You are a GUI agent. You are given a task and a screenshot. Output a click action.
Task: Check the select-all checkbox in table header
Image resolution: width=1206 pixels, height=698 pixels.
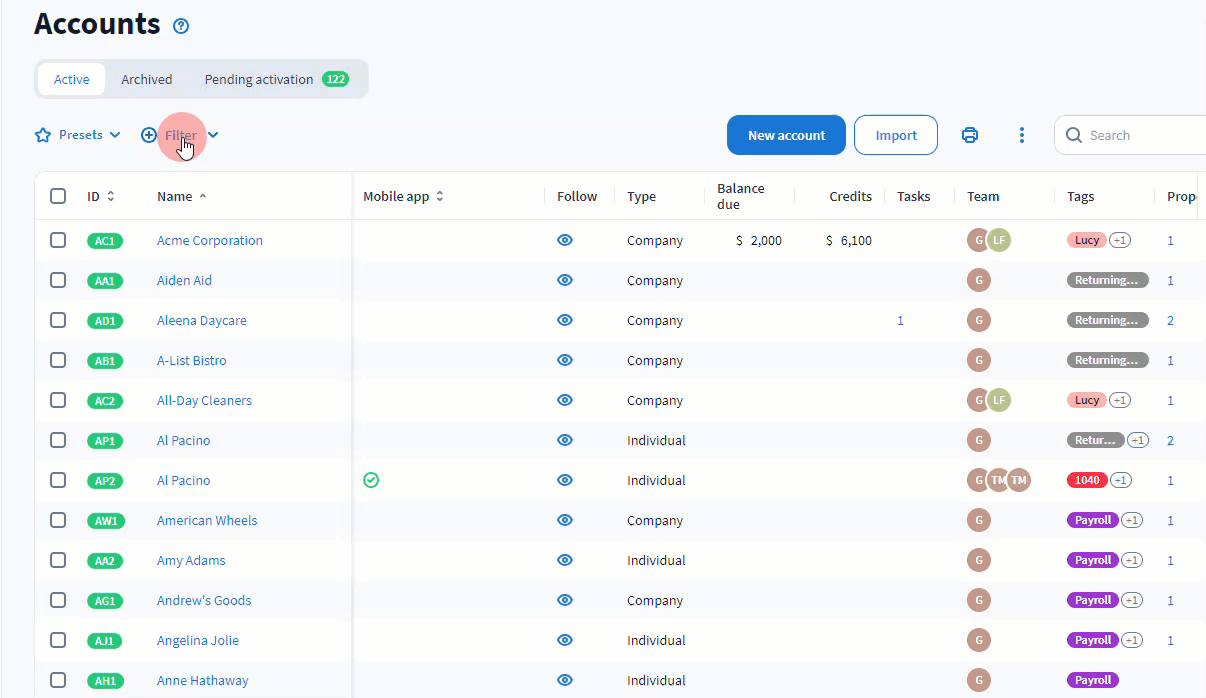coord(58,196)
